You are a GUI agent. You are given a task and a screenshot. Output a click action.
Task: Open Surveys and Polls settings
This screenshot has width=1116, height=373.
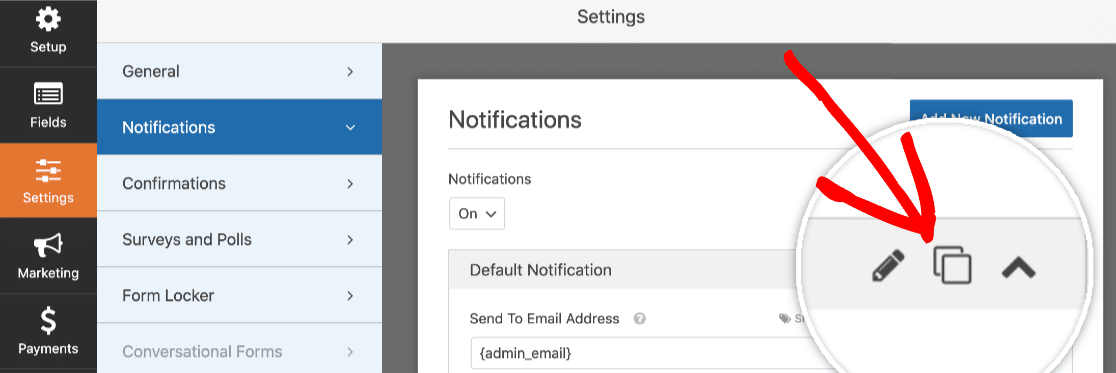[x=239, y=239]
